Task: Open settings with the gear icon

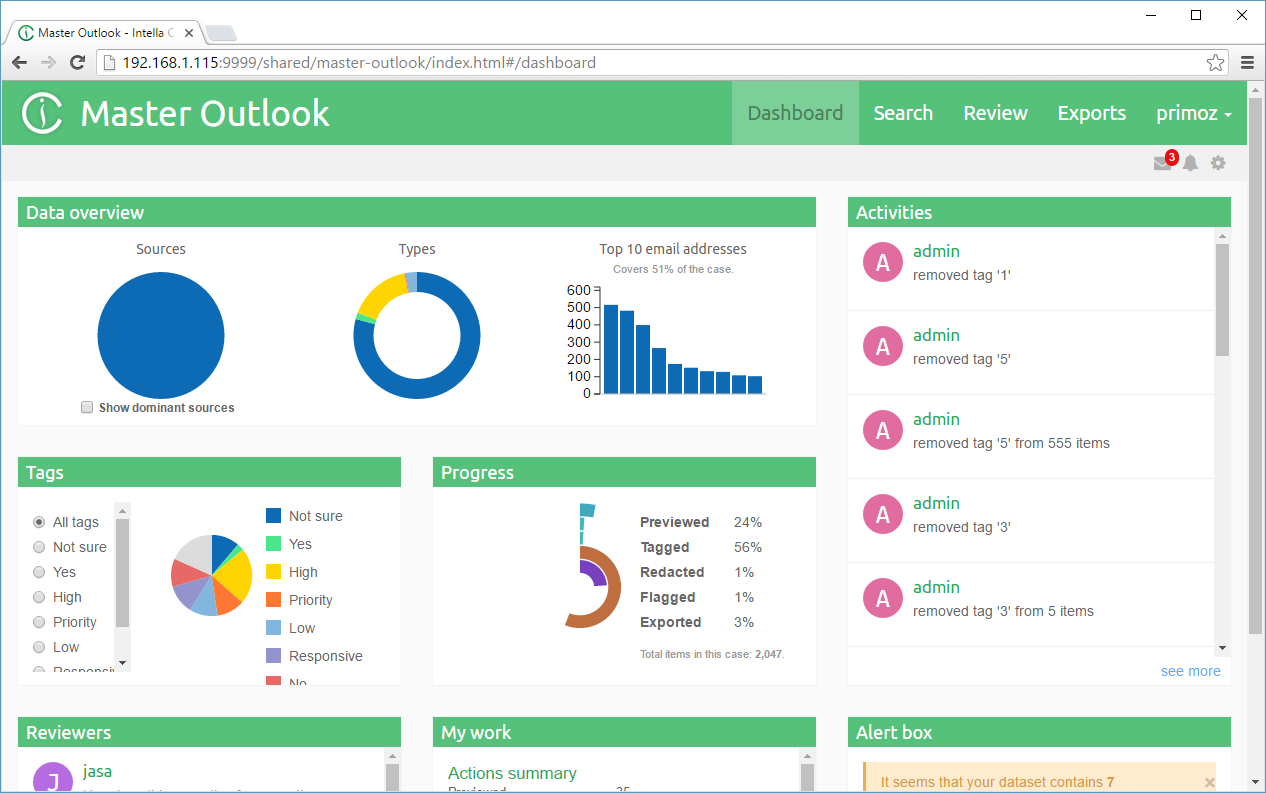Action: tap(1218, 162)
